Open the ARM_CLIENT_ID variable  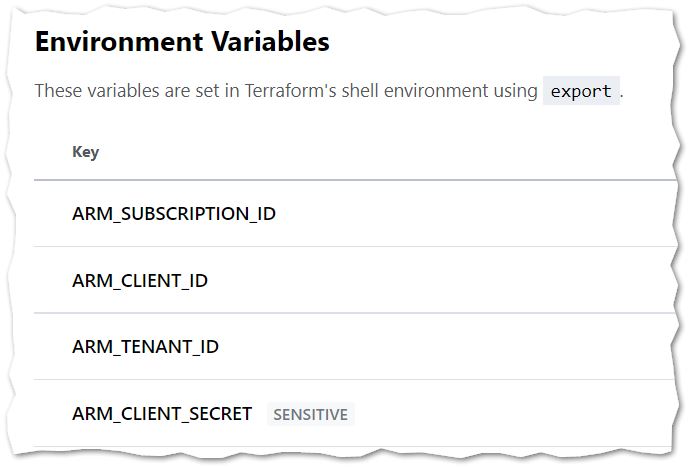click(140, 280)
